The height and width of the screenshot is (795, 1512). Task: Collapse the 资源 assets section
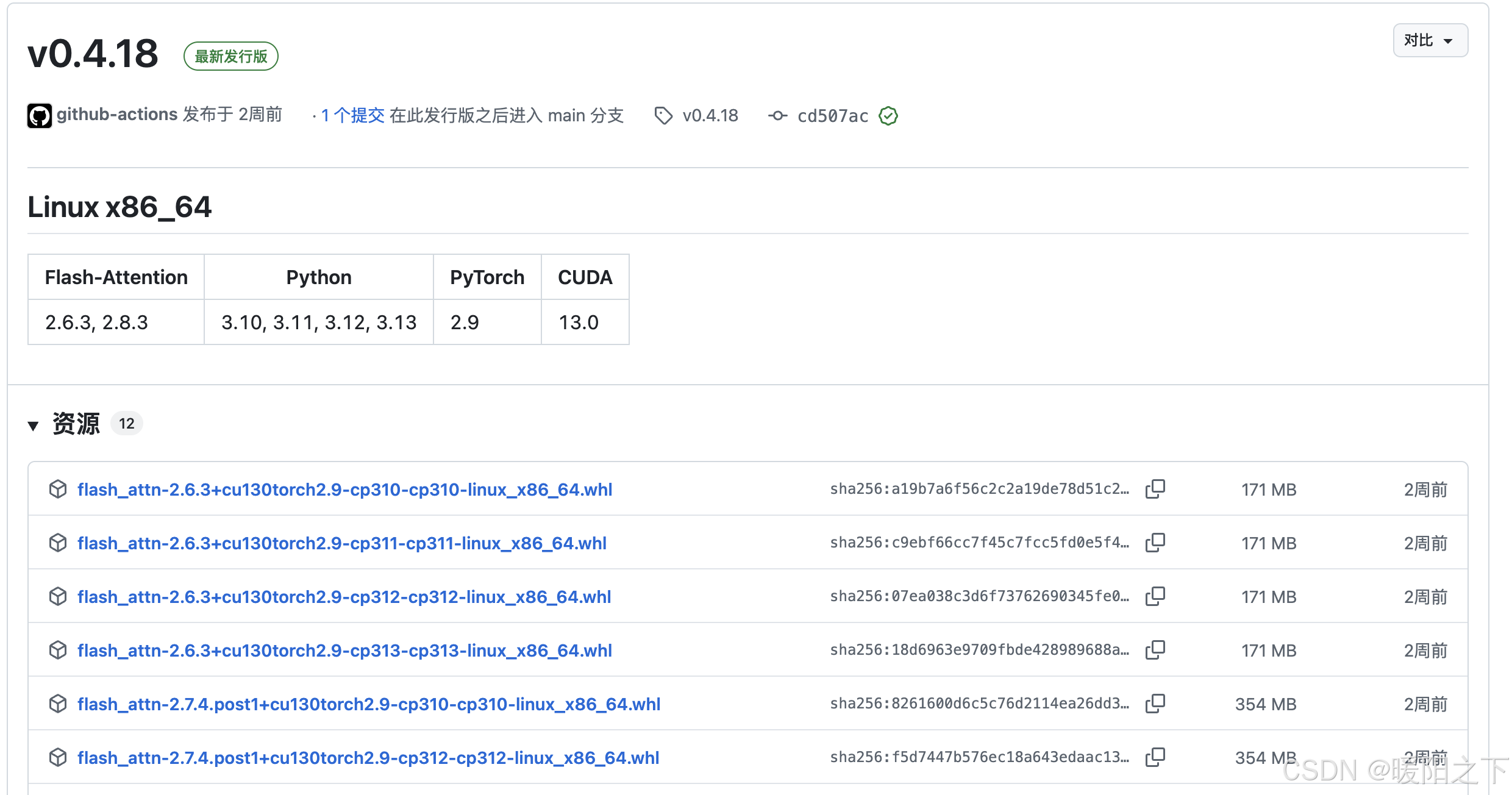[x=34, y=425]
